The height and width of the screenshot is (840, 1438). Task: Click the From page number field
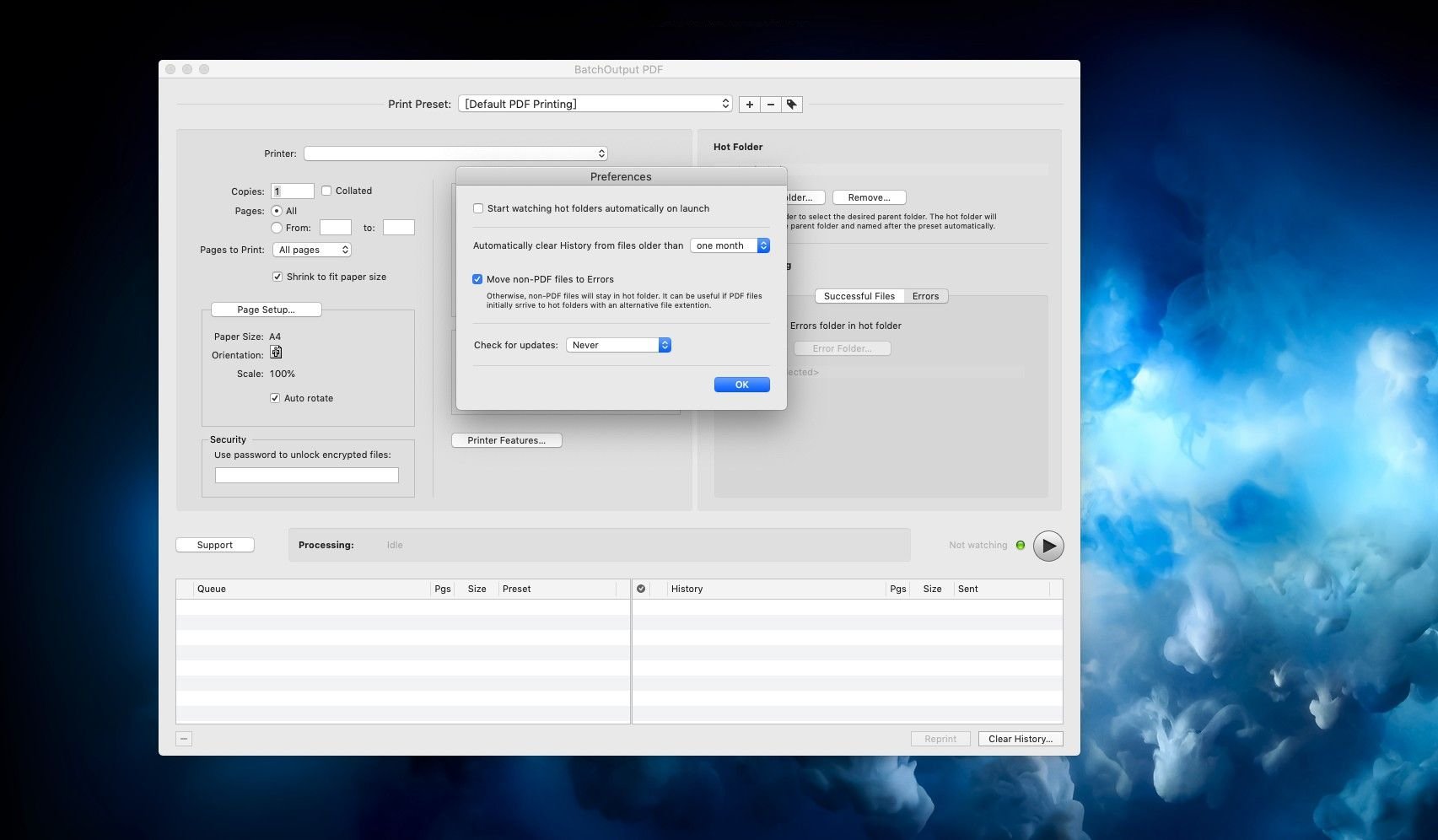click(336, 227)
